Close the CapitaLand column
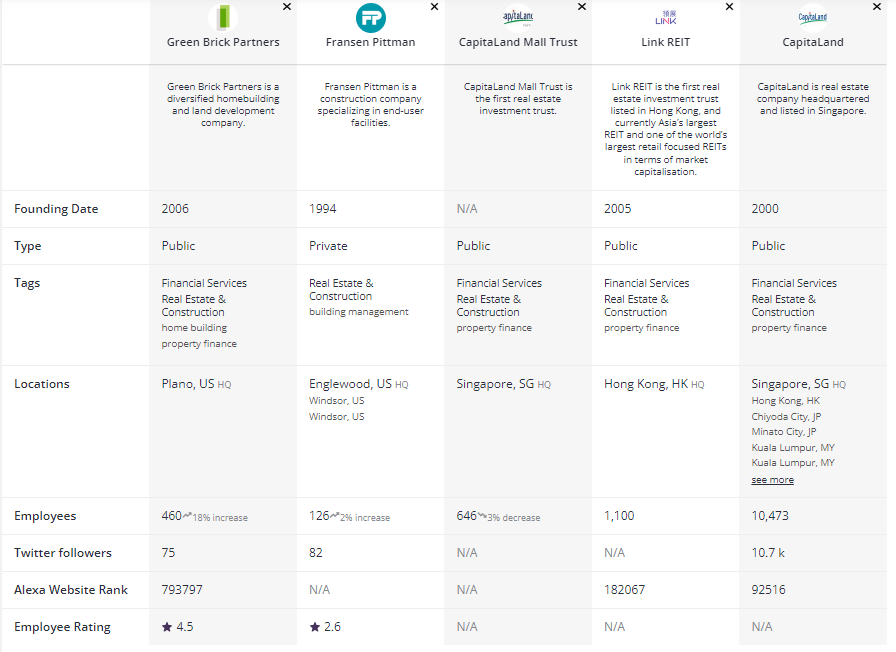This screenshot has width=896, height=652. coord(877,7)
